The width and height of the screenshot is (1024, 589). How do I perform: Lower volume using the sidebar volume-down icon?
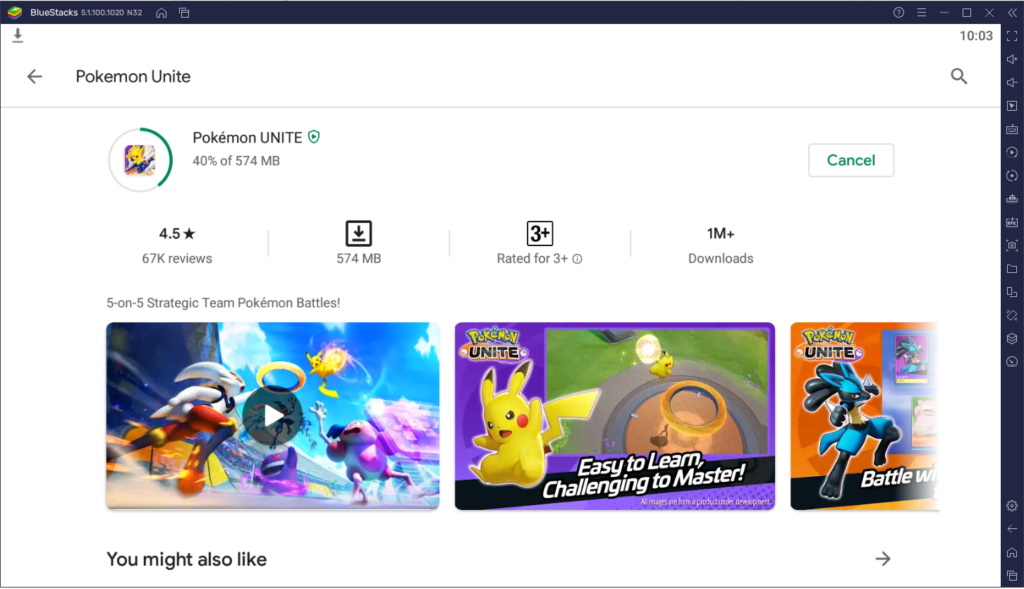(x=1012, y=81)
